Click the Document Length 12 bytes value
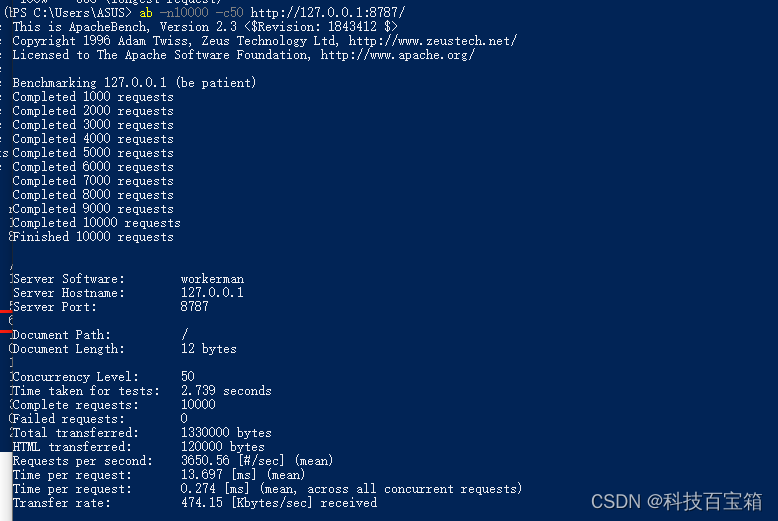 coord(208,349)
